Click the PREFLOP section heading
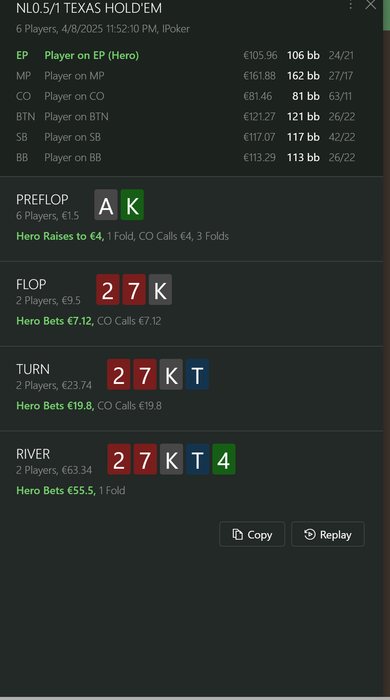 [42, 199]
